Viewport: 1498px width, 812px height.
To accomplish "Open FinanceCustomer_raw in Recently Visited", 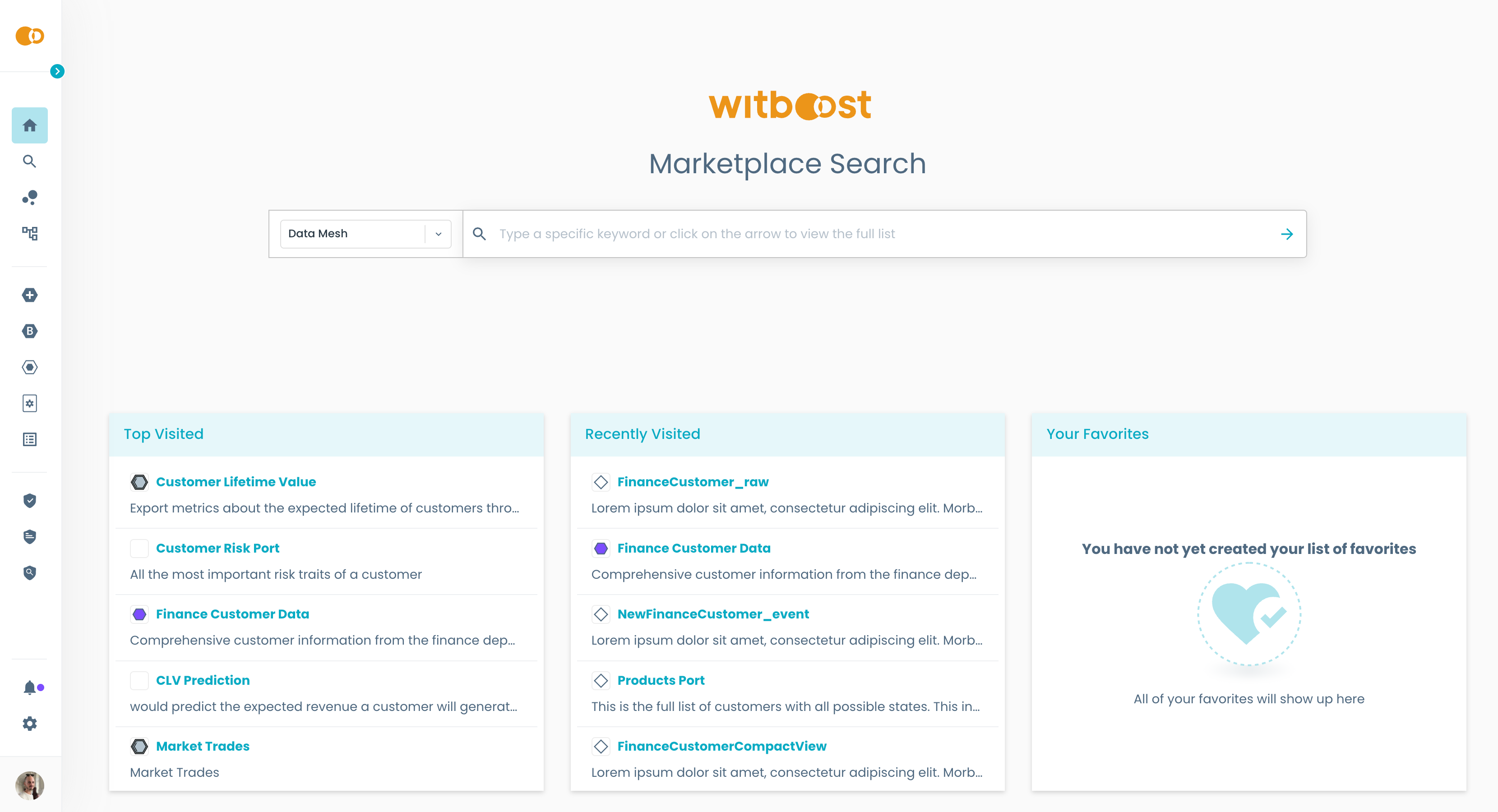I will coord(692,482).
